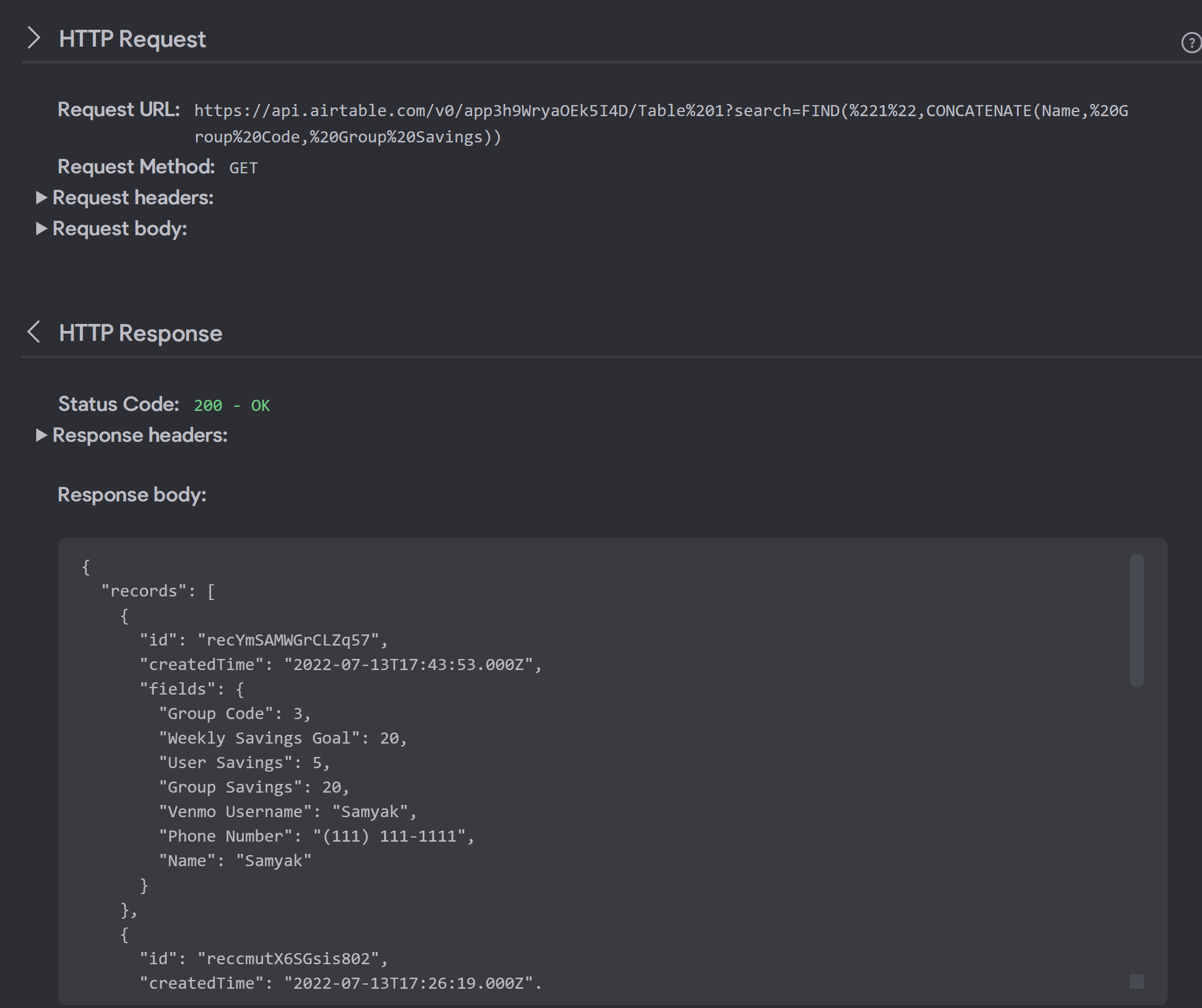Screen dimensions: 1202x1008
Task: Click the Request URL text
Action: (661, 124)
